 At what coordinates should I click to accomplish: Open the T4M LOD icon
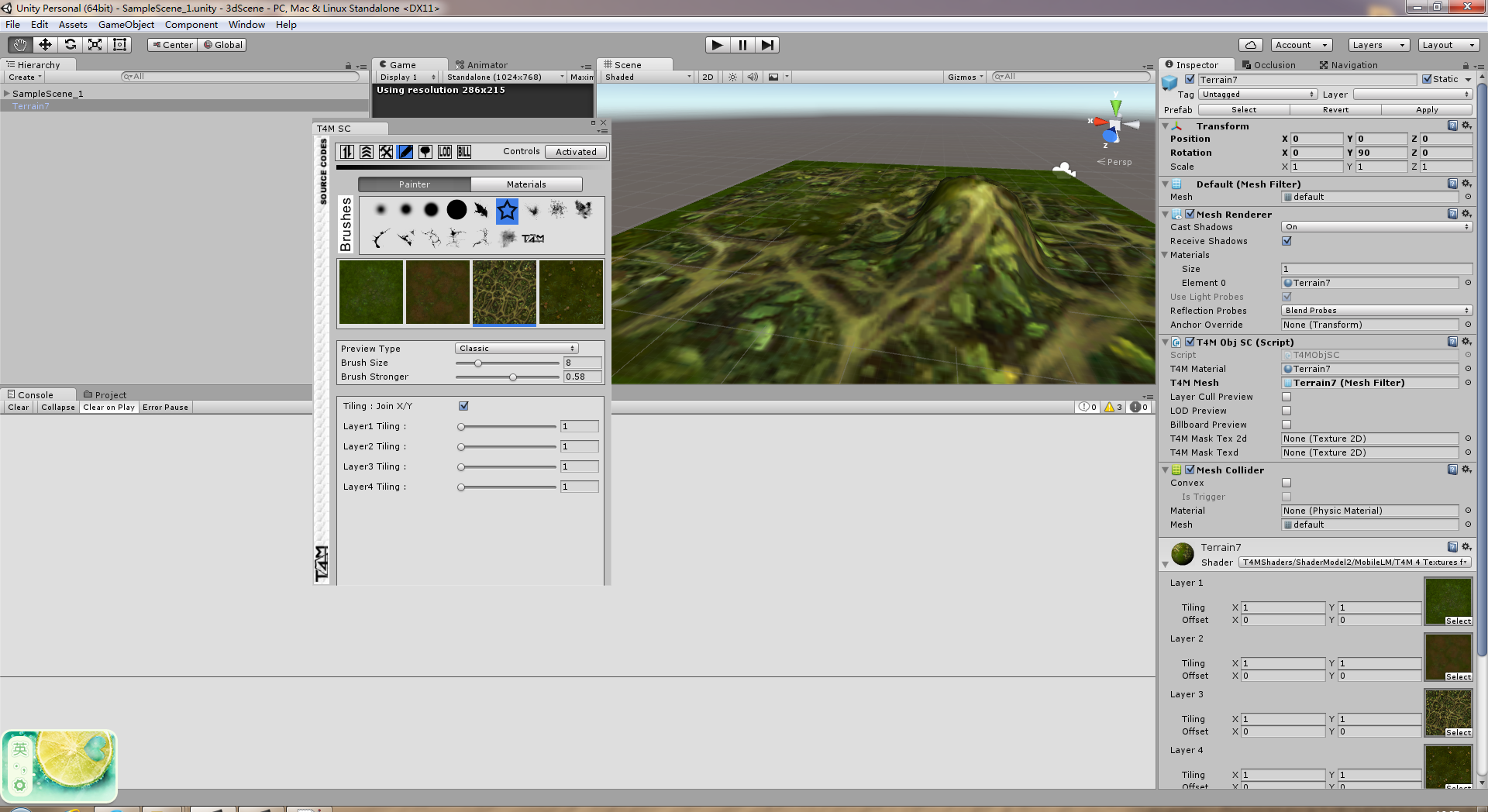tap(445, 152)
